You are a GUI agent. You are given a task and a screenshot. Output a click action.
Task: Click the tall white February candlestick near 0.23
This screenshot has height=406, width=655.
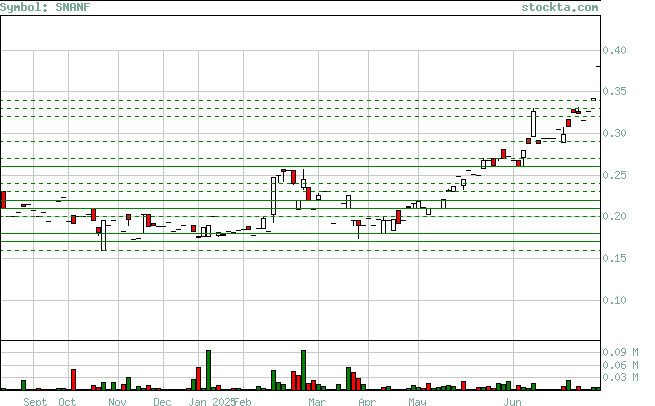274,196
